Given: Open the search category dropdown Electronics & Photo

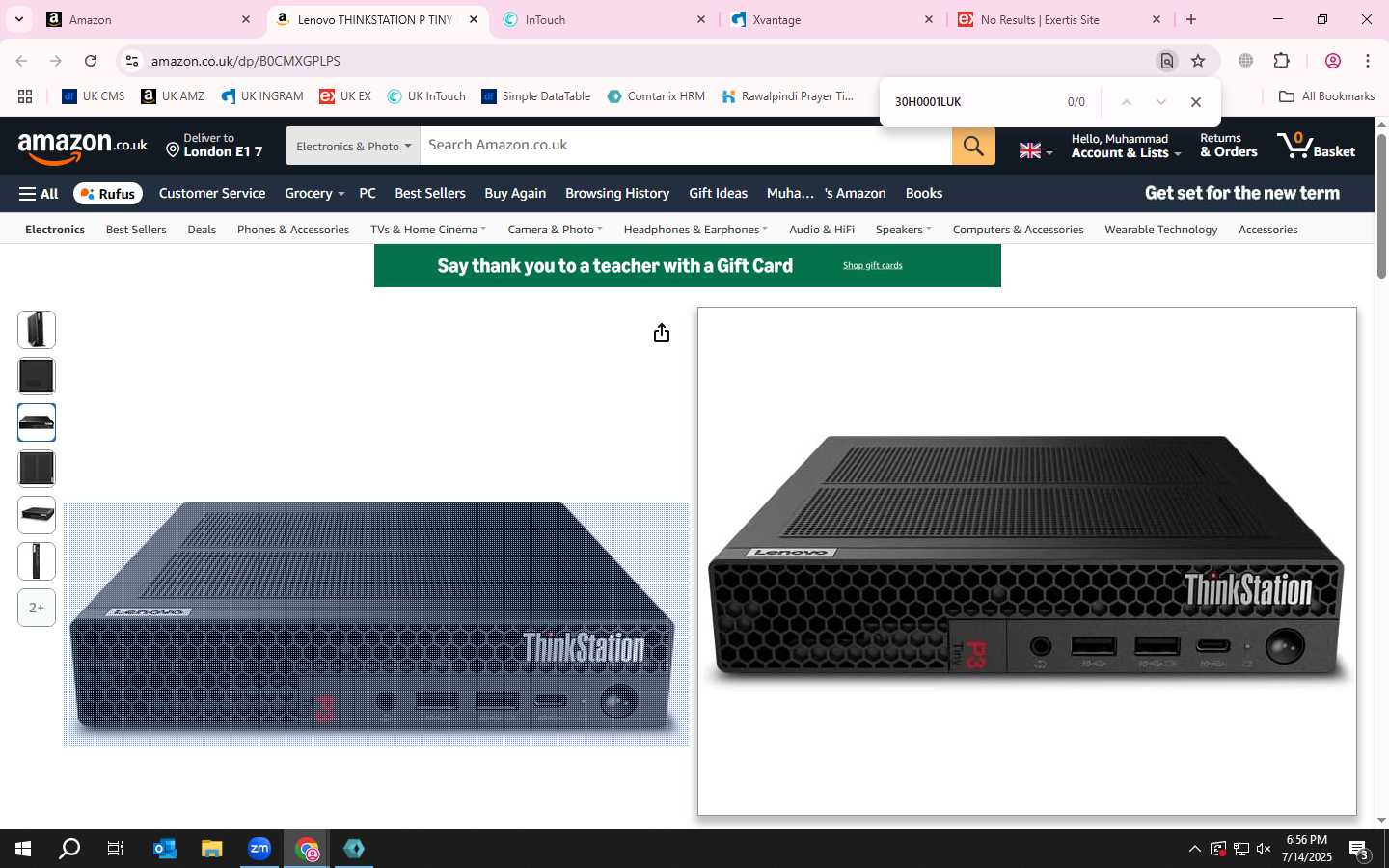Looking at the screenshot, I should [353, 146].
